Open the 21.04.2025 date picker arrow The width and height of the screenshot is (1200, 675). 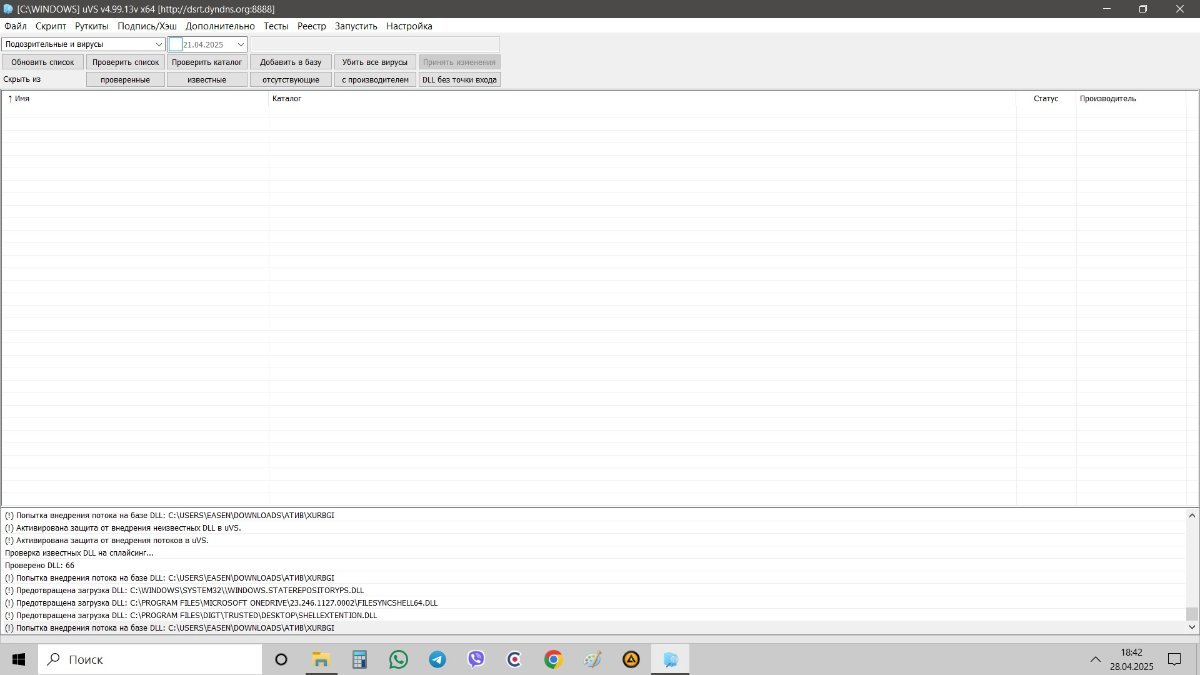point(241,44)
